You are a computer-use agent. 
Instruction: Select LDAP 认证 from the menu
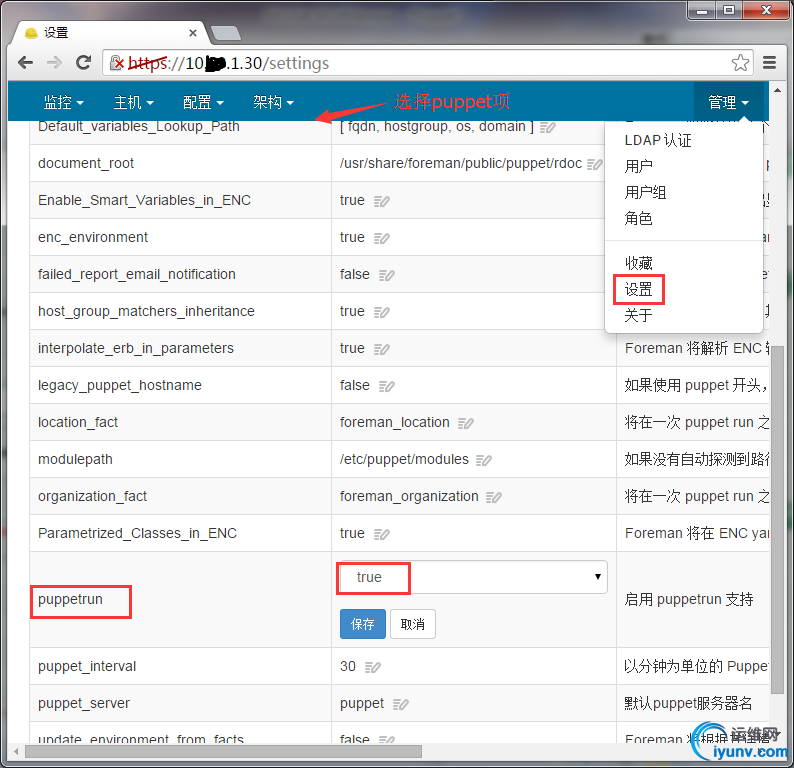tap(658, 140)
